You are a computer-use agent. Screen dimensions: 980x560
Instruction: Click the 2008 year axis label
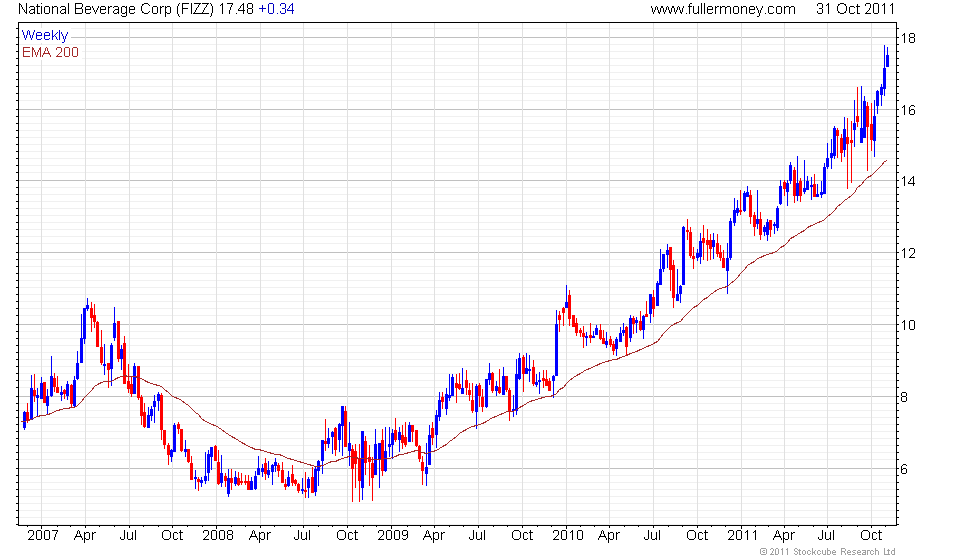[218, 536]
